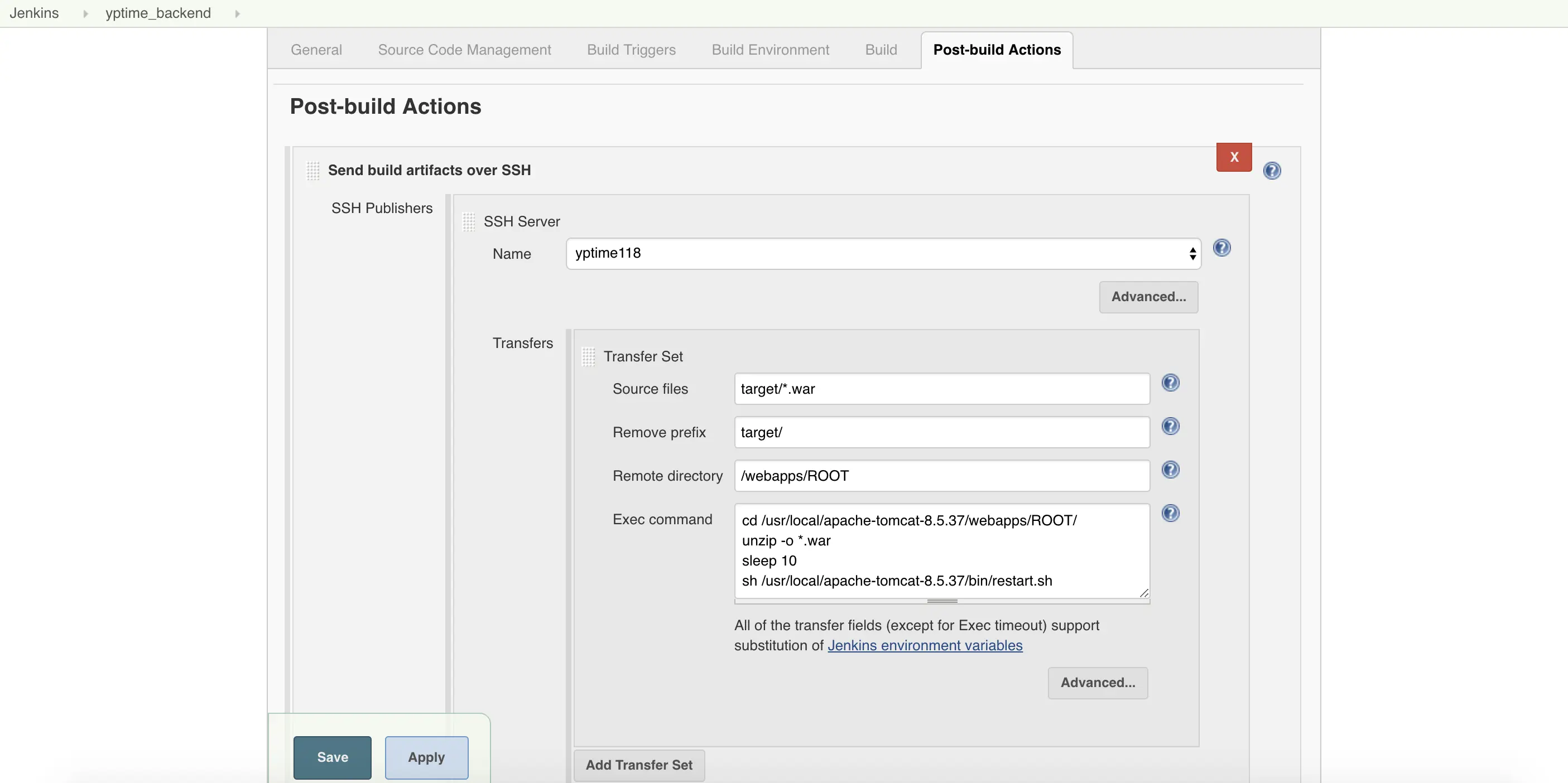This screenshot has height=783, width=1568.
Task: Open help for Remote directory field
Action: tap(1170, 470)
